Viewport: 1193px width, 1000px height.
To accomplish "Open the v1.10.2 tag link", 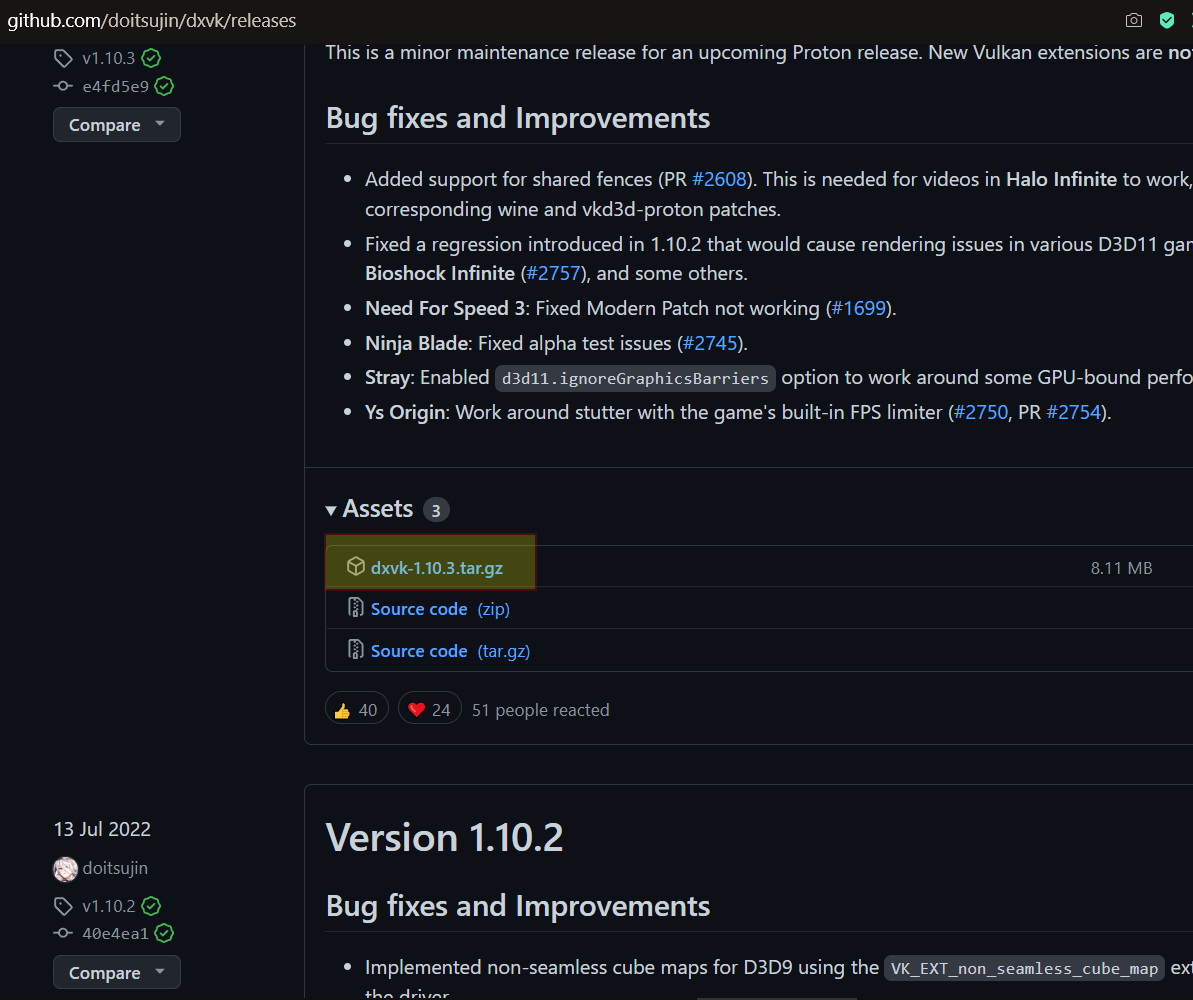I will click(x=108, y=906).
